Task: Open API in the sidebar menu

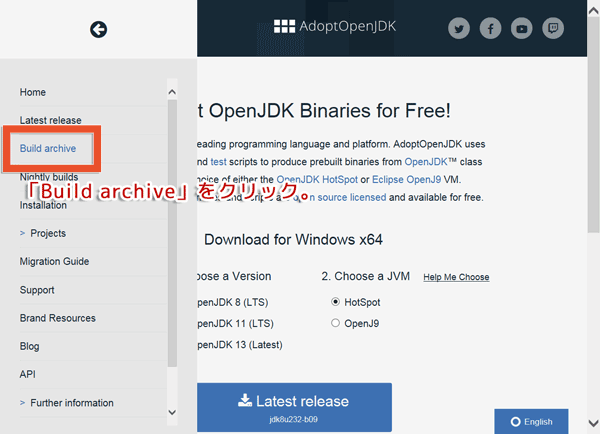Action: (28, 374)
